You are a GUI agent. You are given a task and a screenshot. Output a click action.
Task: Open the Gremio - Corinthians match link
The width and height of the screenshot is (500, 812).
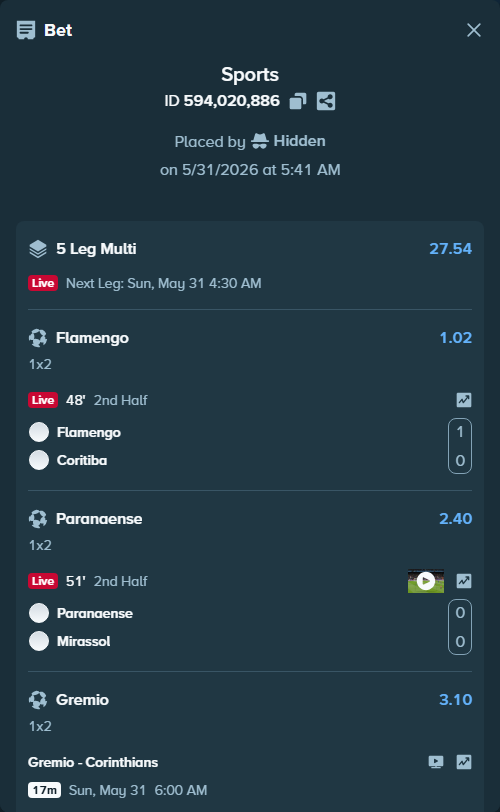pyautogui.click(x=93, y=762)
